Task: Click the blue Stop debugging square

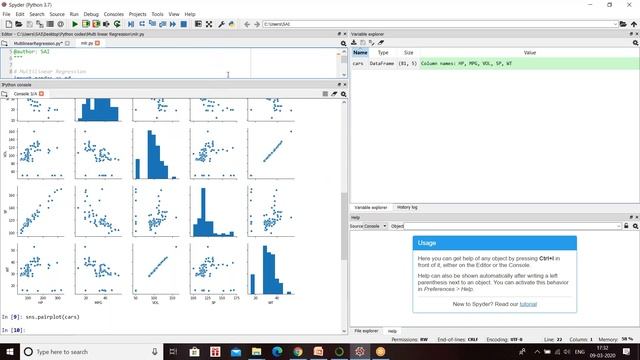Action: tap(184, 24)
